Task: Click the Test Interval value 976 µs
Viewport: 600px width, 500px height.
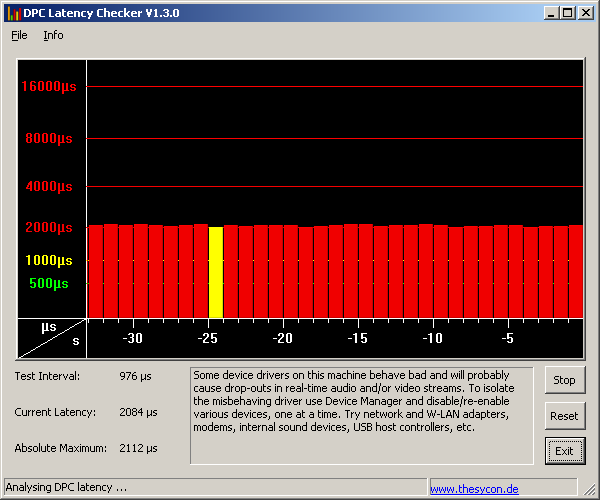Action: [135, 376]
